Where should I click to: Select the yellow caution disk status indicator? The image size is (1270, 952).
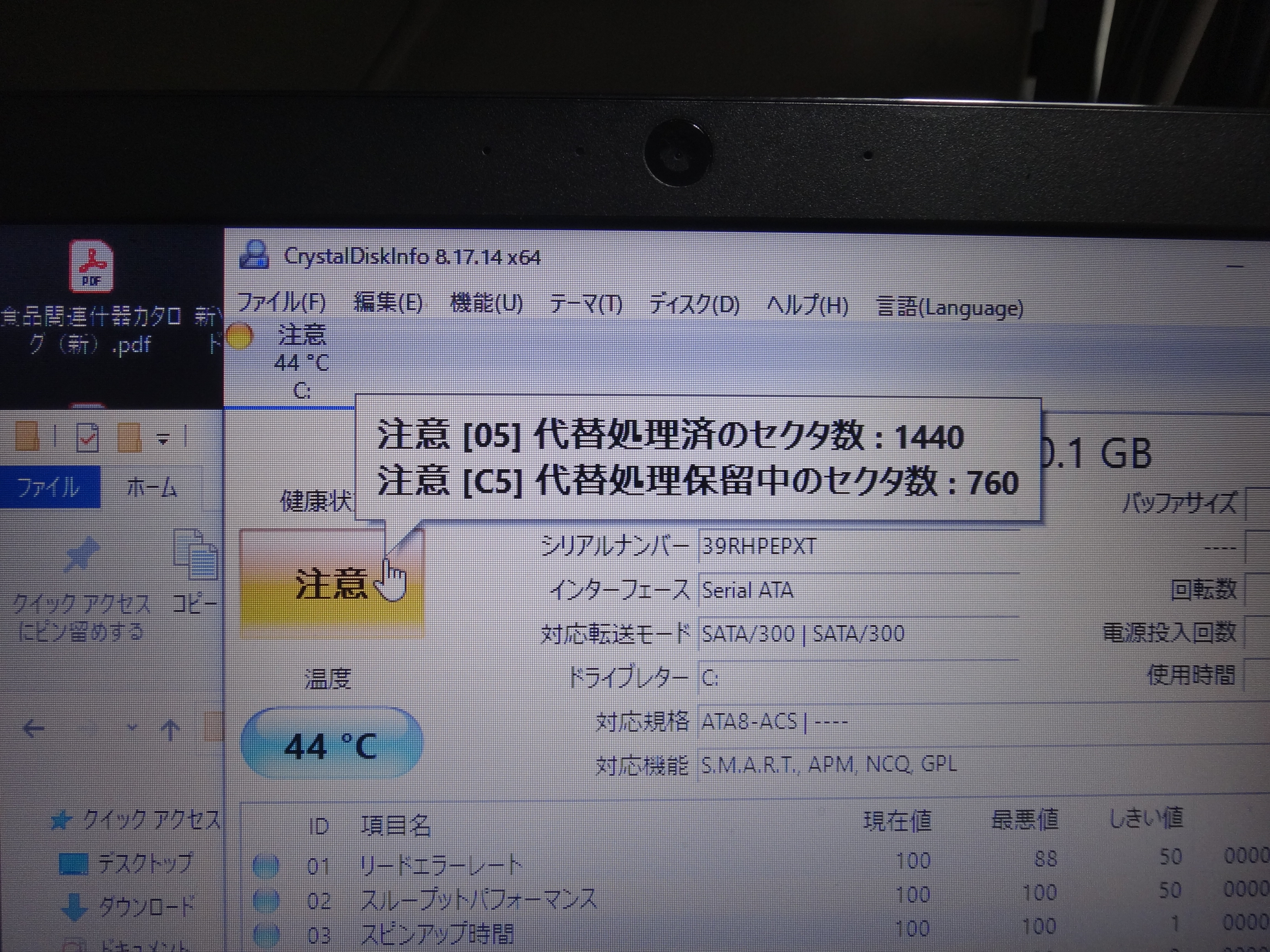(x=240, y=337)
